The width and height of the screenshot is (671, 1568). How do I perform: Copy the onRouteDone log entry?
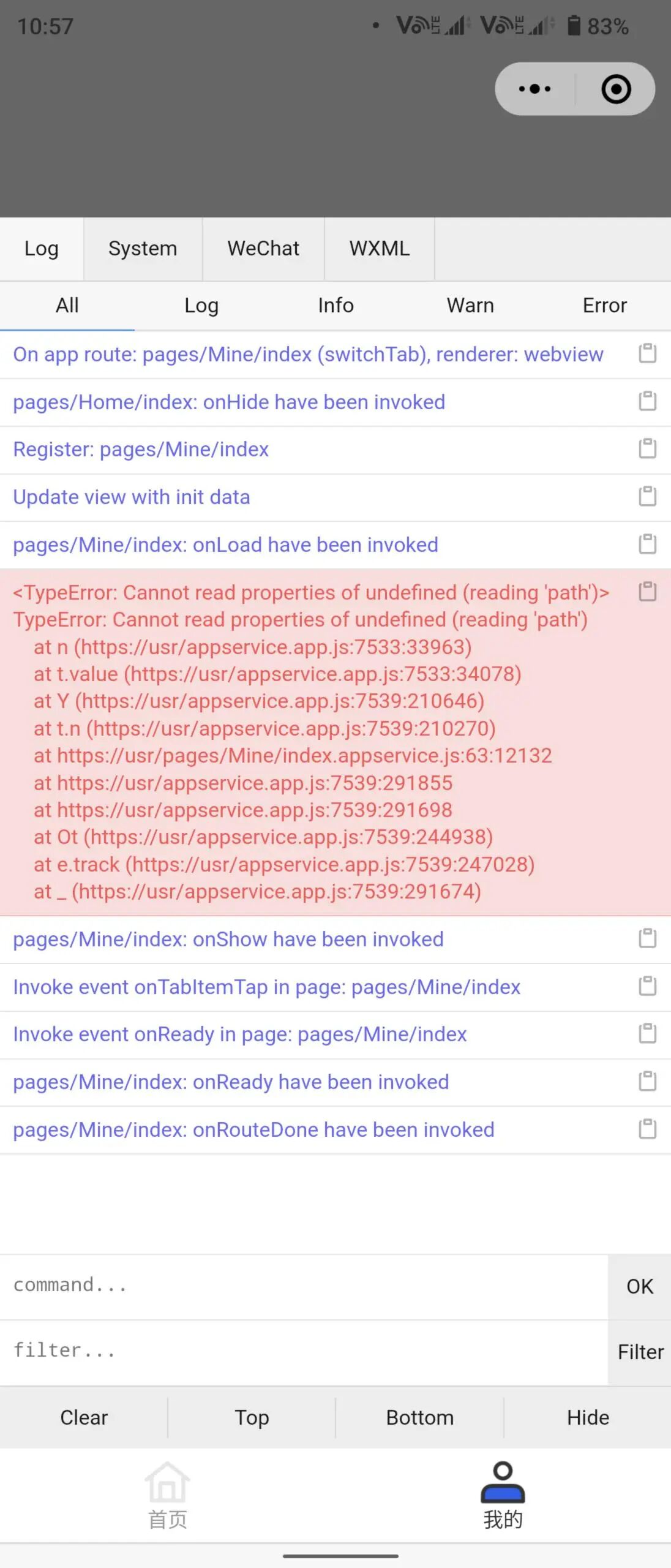[x=647, y=1129]
